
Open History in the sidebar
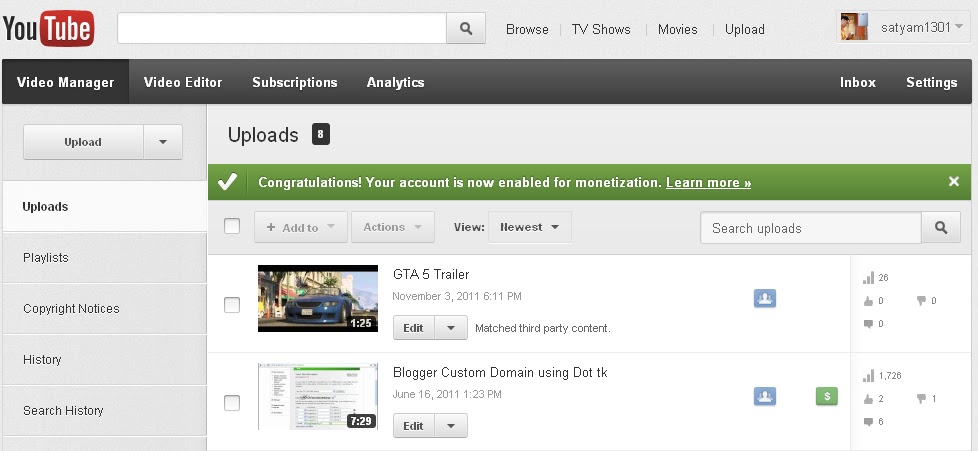(x=105, y=360)
